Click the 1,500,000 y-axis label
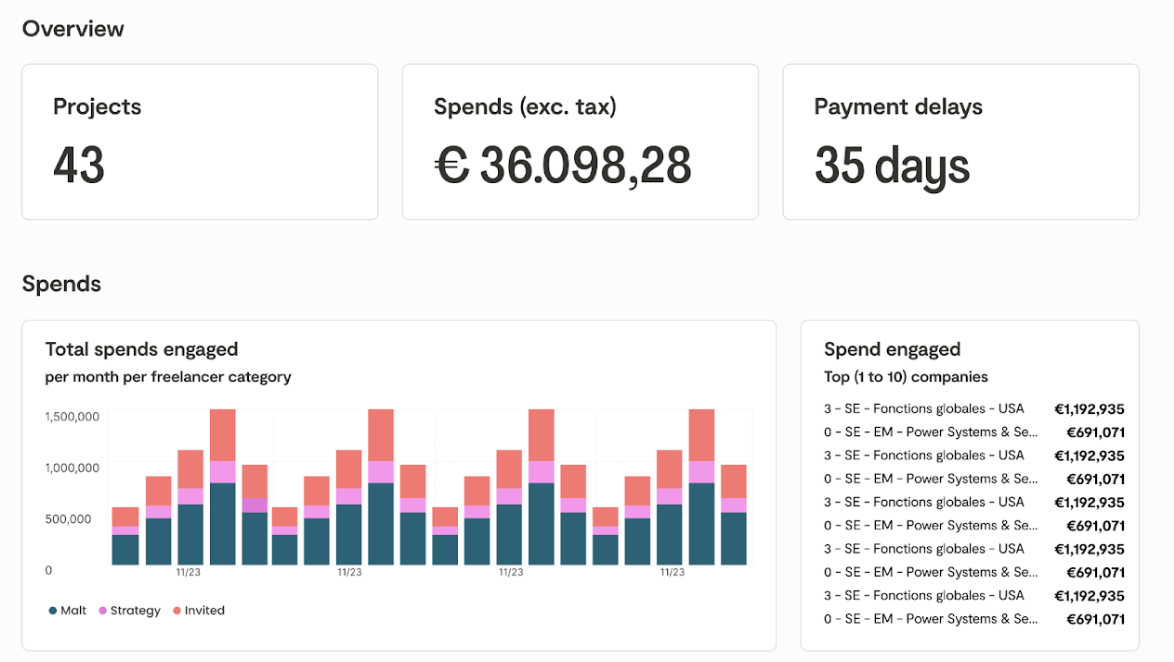The width and height of the screenshot is (1174, 662). (72, 416)
